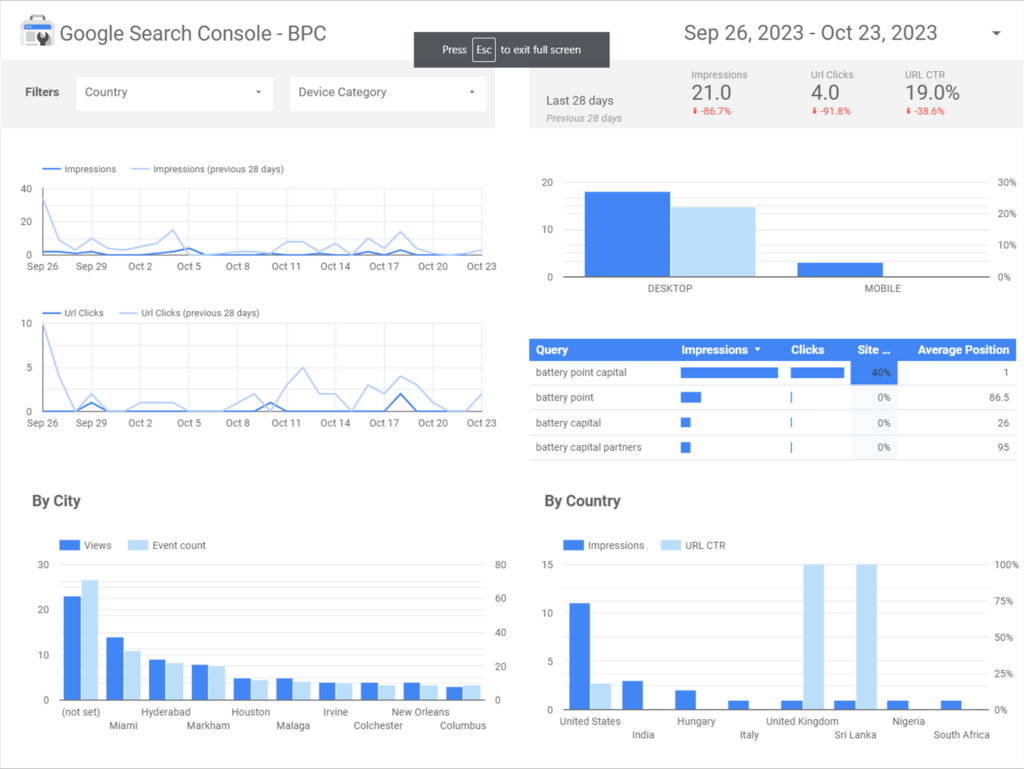Click the red Impressions decrease arrow
The height and width of the screenshot is (769, 1024).
[695, 111]
